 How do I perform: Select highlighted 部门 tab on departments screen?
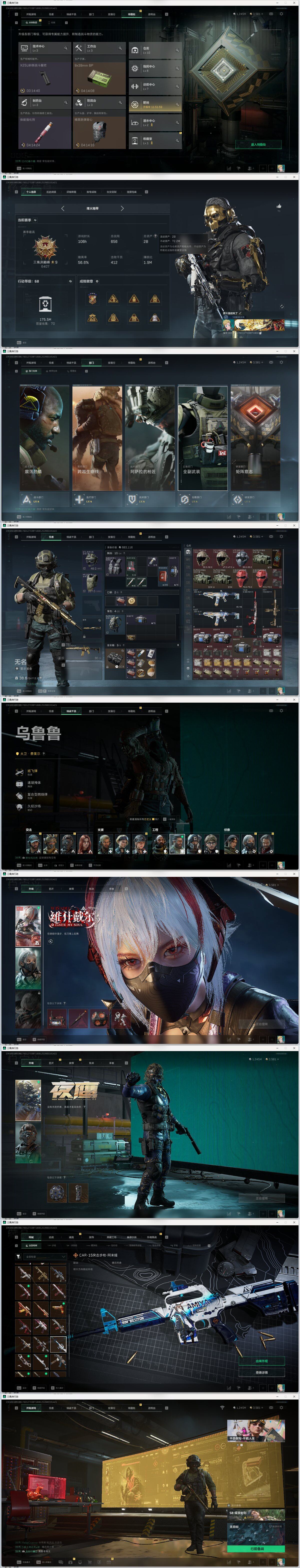pos(91,362)
